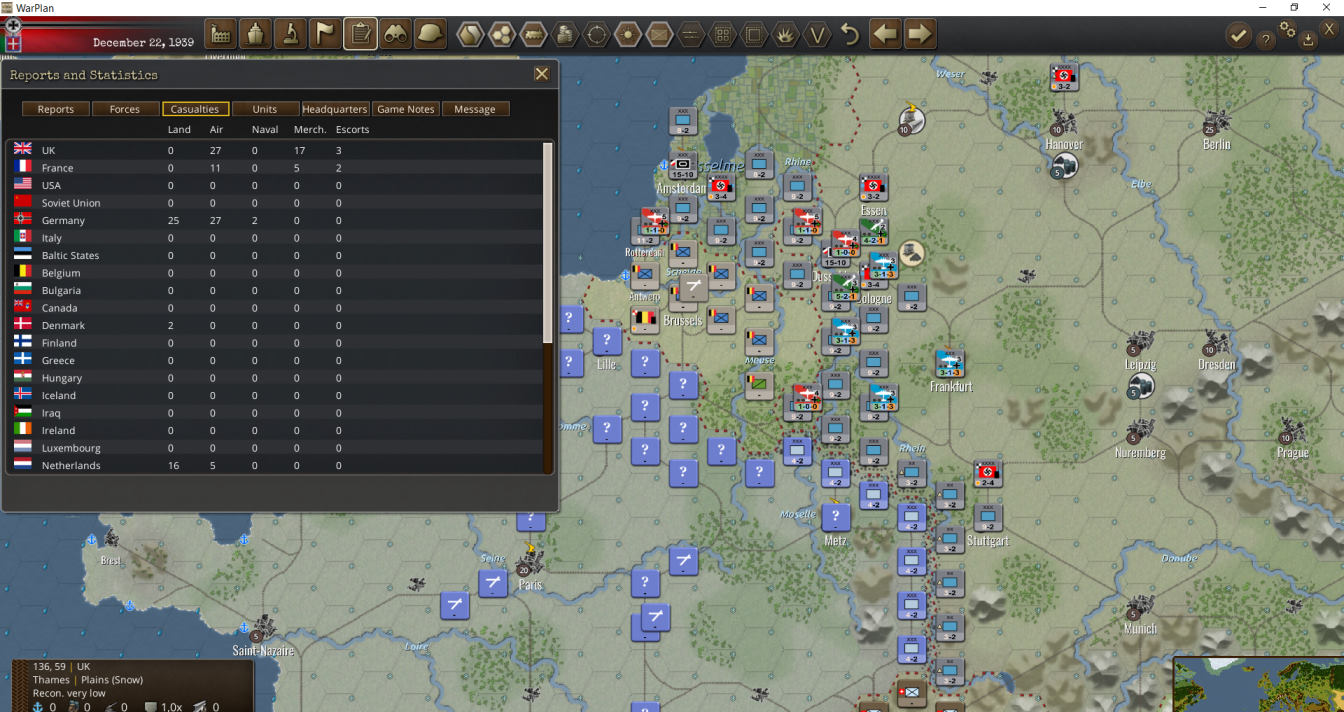Click the Naval column header
The image size is (1344, 712).
click(265, 130)
